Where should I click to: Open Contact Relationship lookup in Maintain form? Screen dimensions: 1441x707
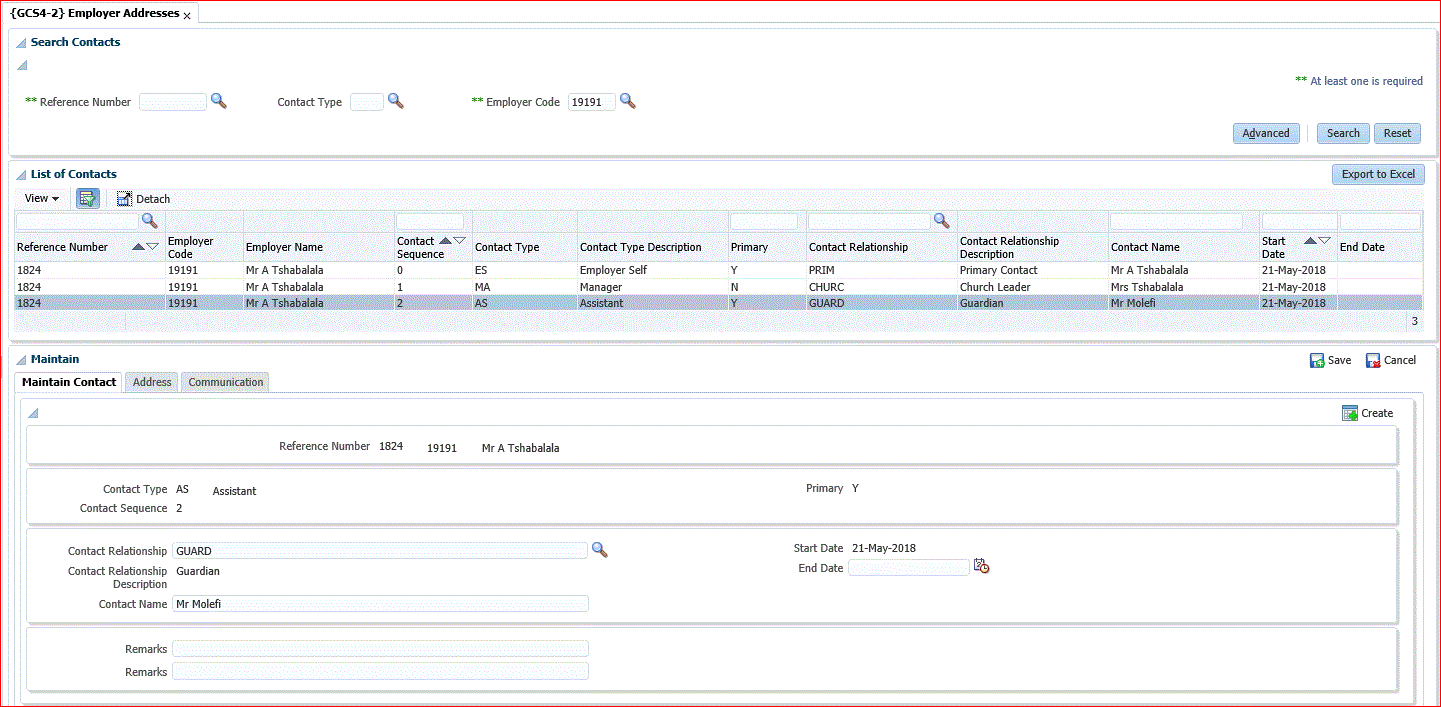click(599, 550)
